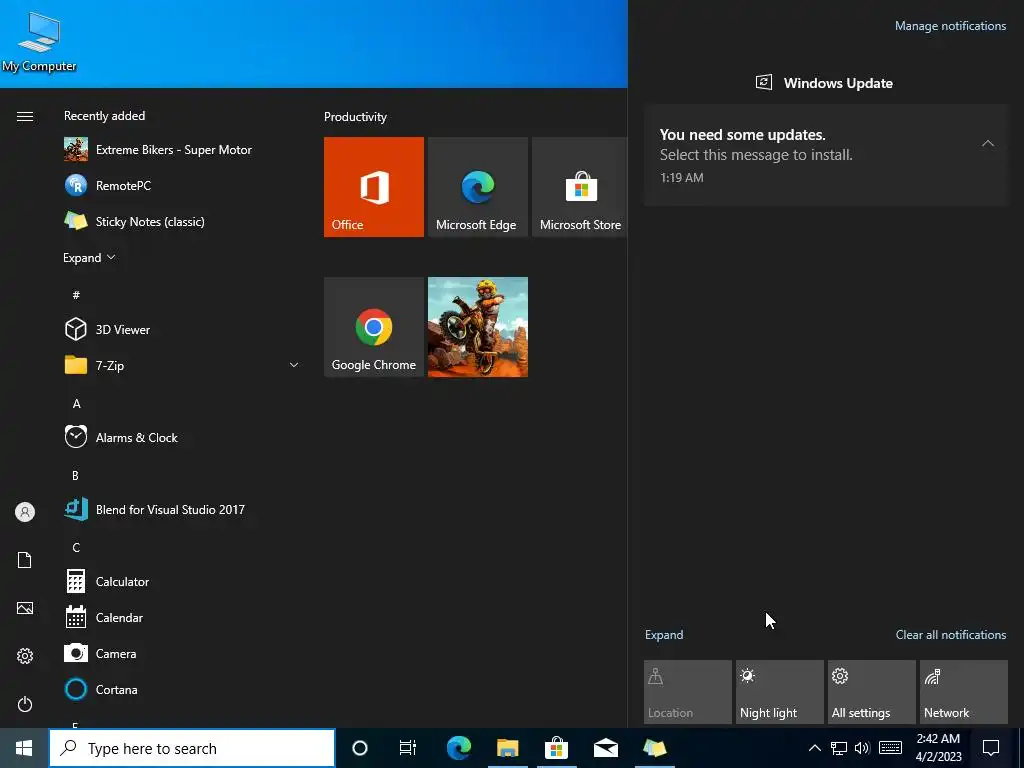Open All settings quick action
The image size is (1024, 768).
[872, 692]
